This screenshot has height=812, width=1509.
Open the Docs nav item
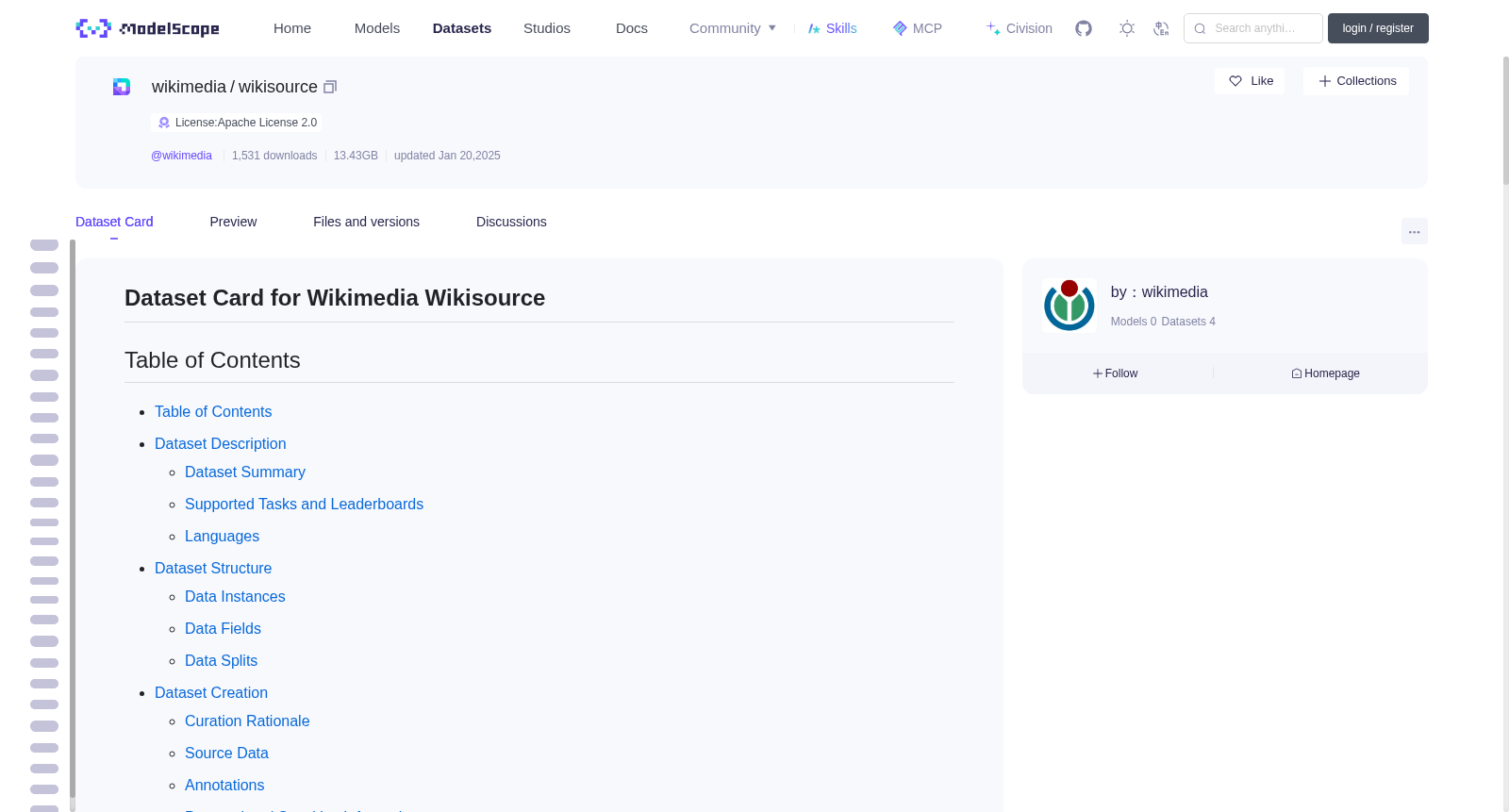coord(632,28)
